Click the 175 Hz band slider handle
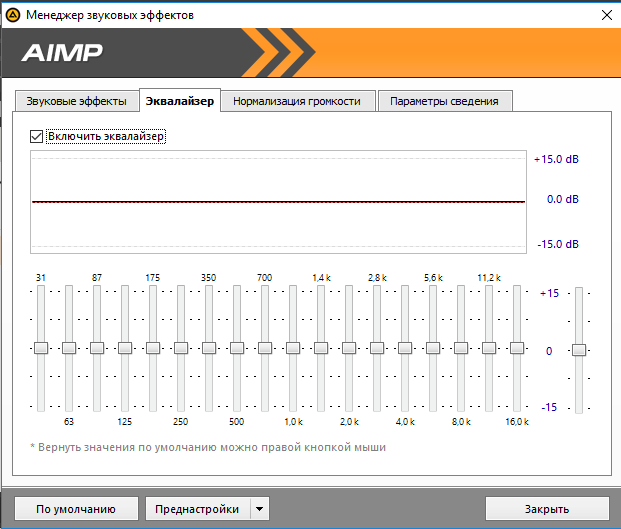Screen dimensions: 621x529 coord(153,348)
